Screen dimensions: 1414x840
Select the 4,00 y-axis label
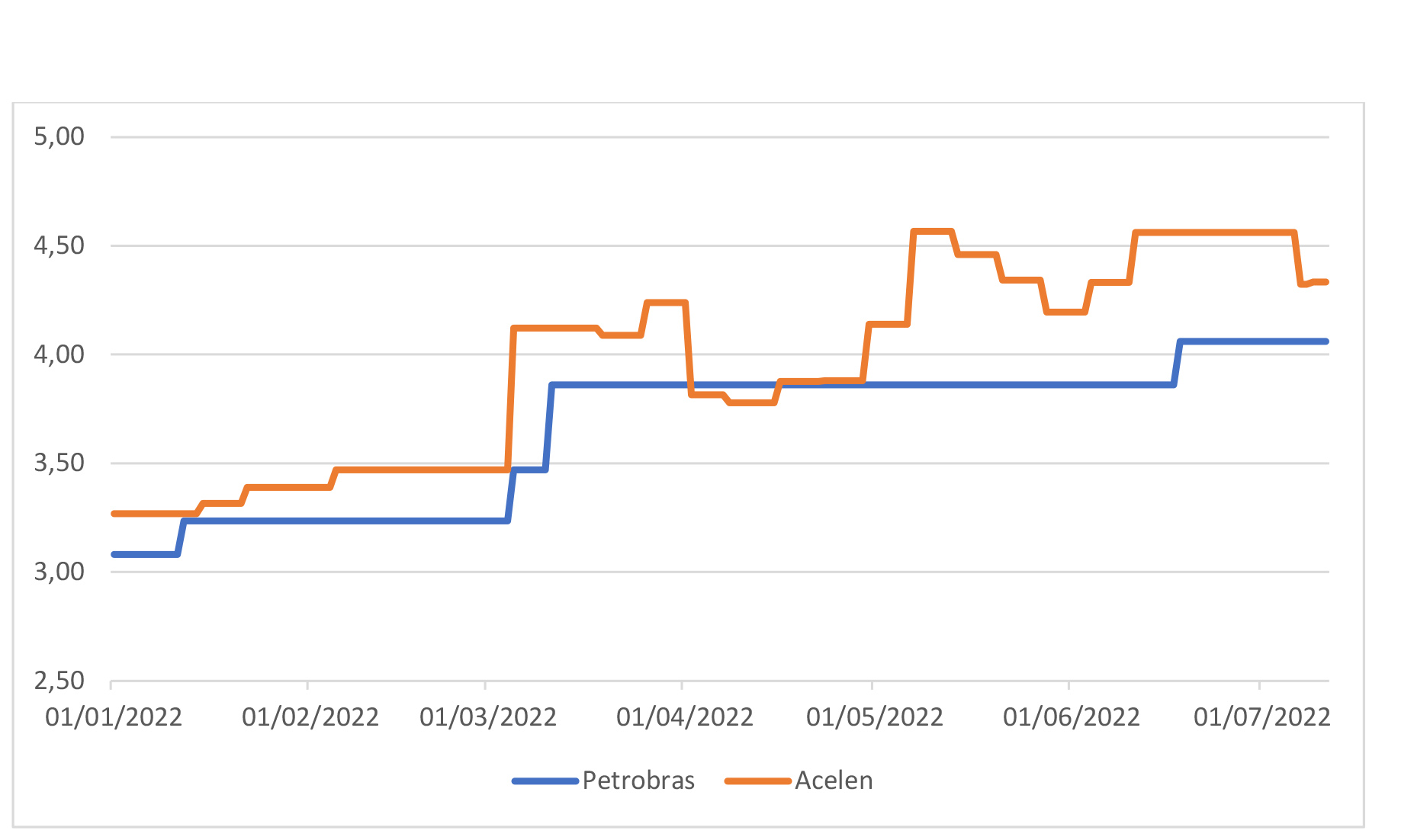click(59, 354)
